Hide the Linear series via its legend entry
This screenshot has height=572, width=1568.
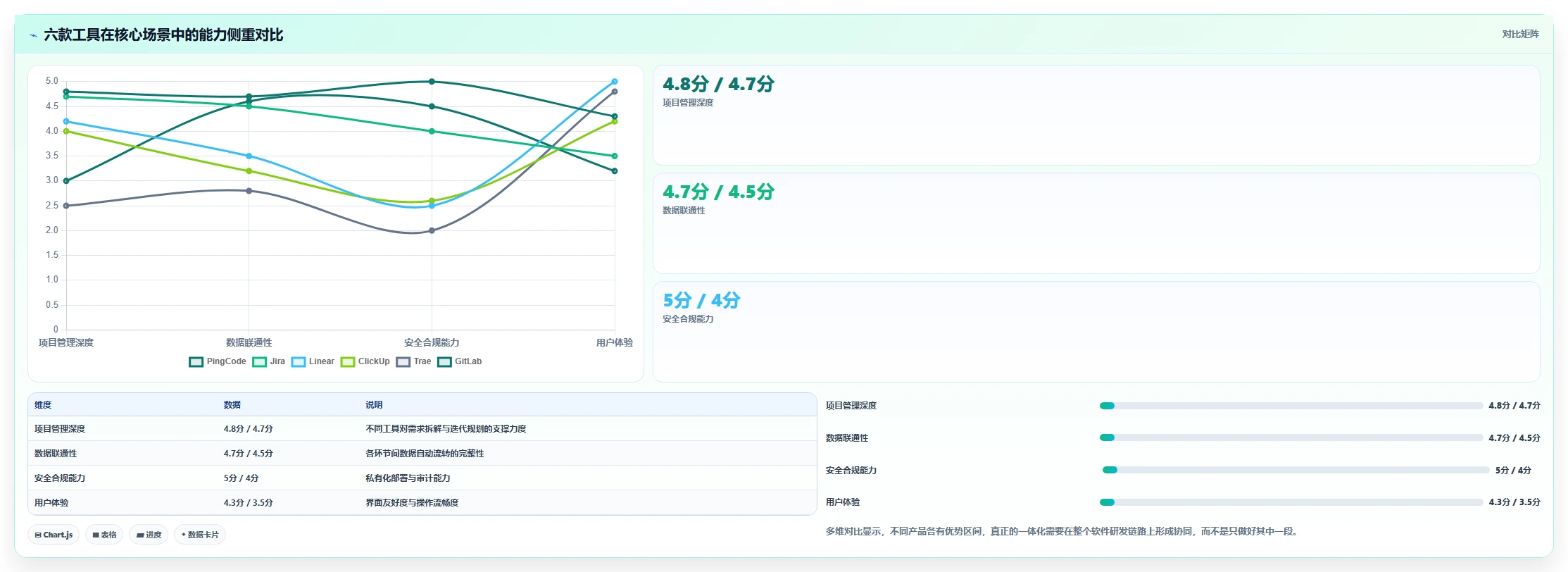(x=313, y=362)
